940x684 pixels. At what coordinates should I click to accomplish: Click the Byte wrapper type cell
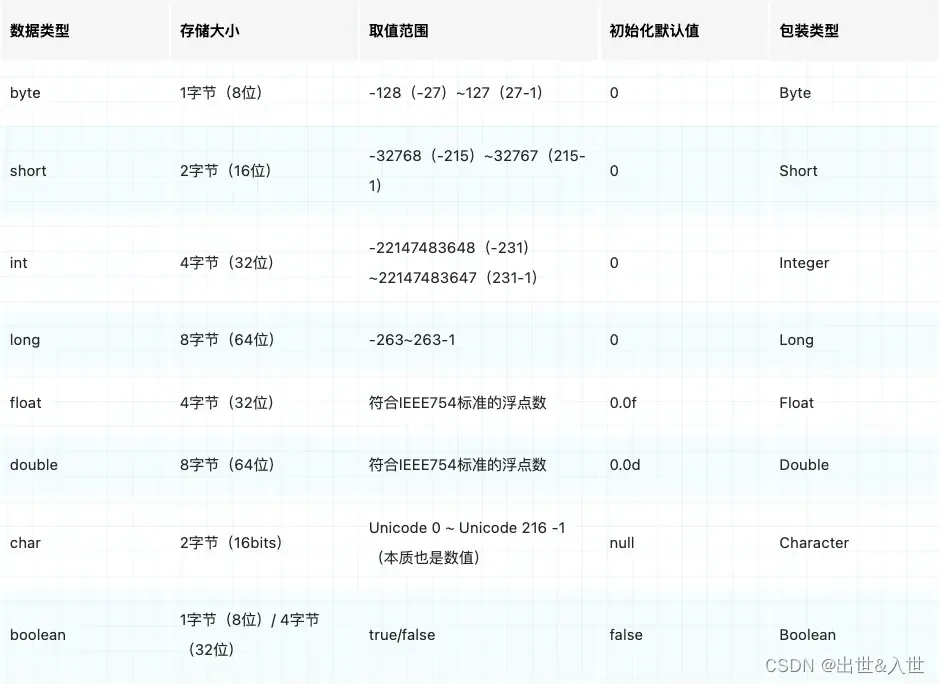pos(795,93)
